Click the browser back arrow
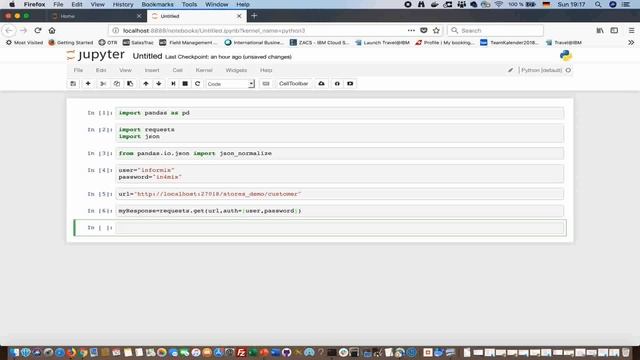Screen dimensions: 640x360 (9, 31)
